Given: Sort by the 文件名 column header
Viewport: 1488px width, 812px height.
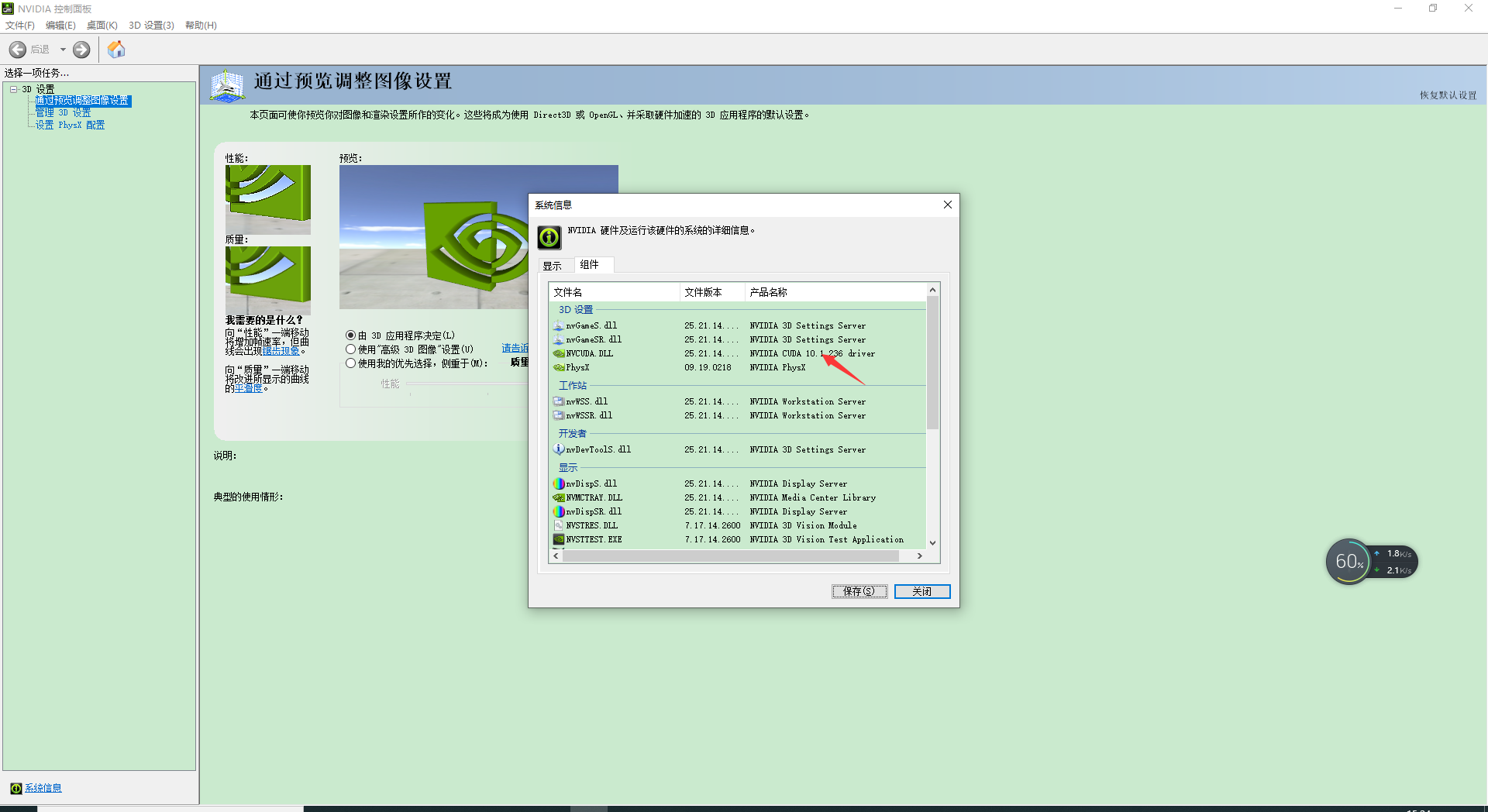Looking at the screenshot, I should coord(615,292).
